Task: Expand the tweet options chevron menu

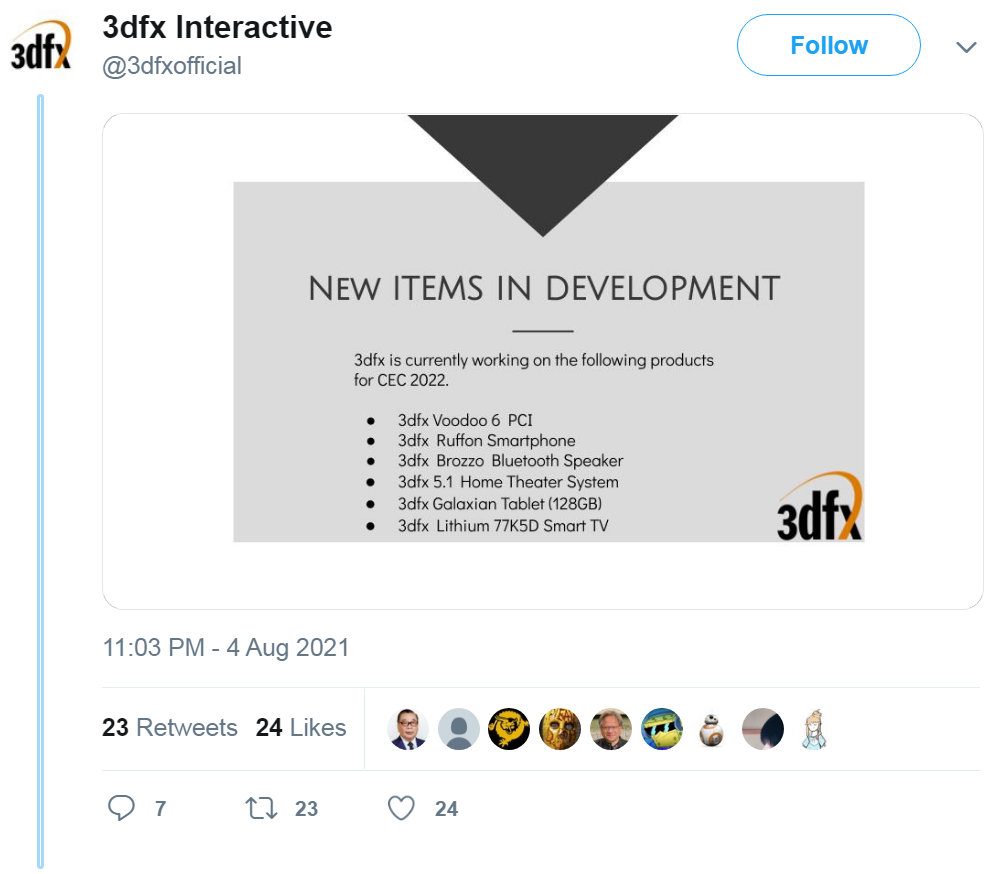Action: [966, 47]
